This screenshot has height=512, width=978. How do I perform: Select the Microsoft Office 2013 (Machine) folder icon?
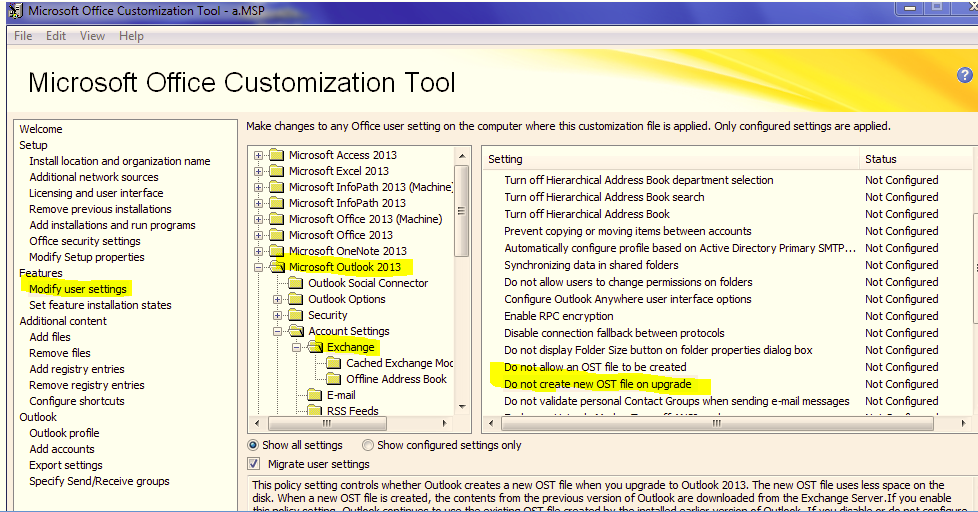click(276, 219)
